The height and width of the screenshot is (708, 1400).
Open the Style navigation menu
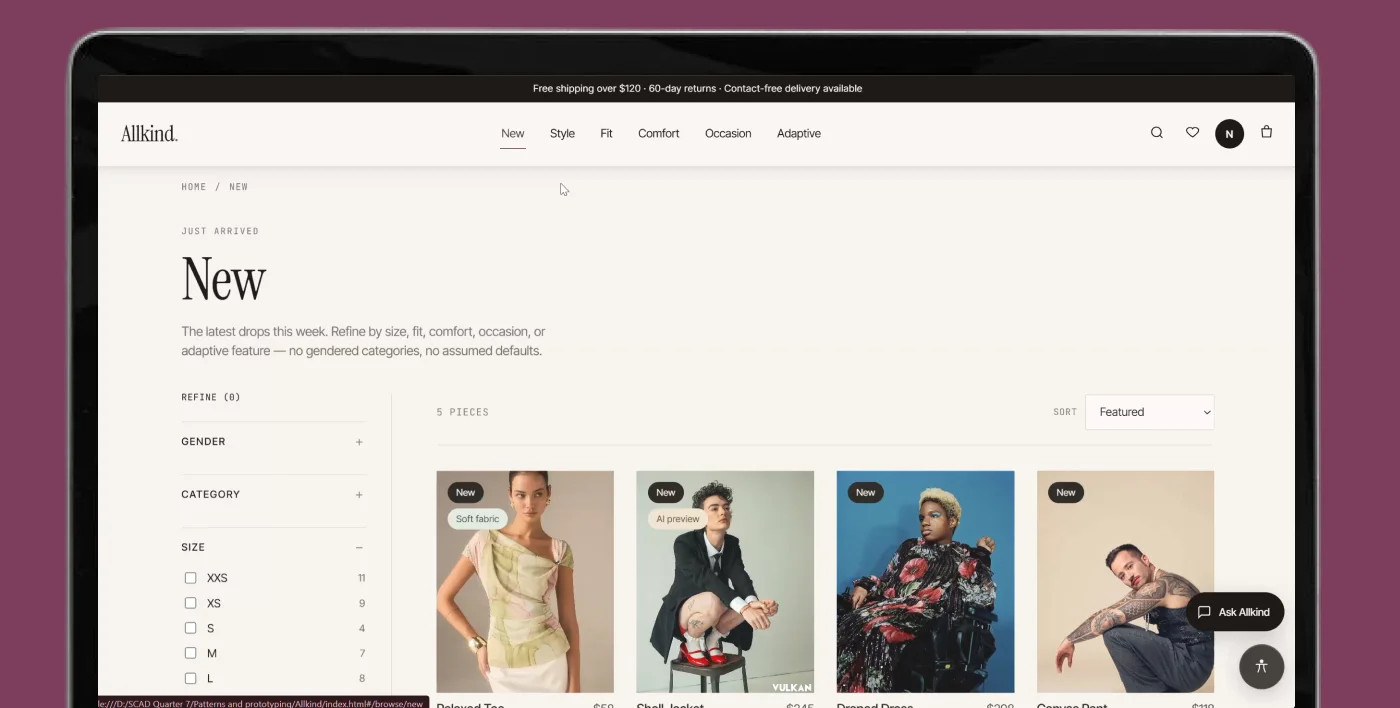pos(562,133)
